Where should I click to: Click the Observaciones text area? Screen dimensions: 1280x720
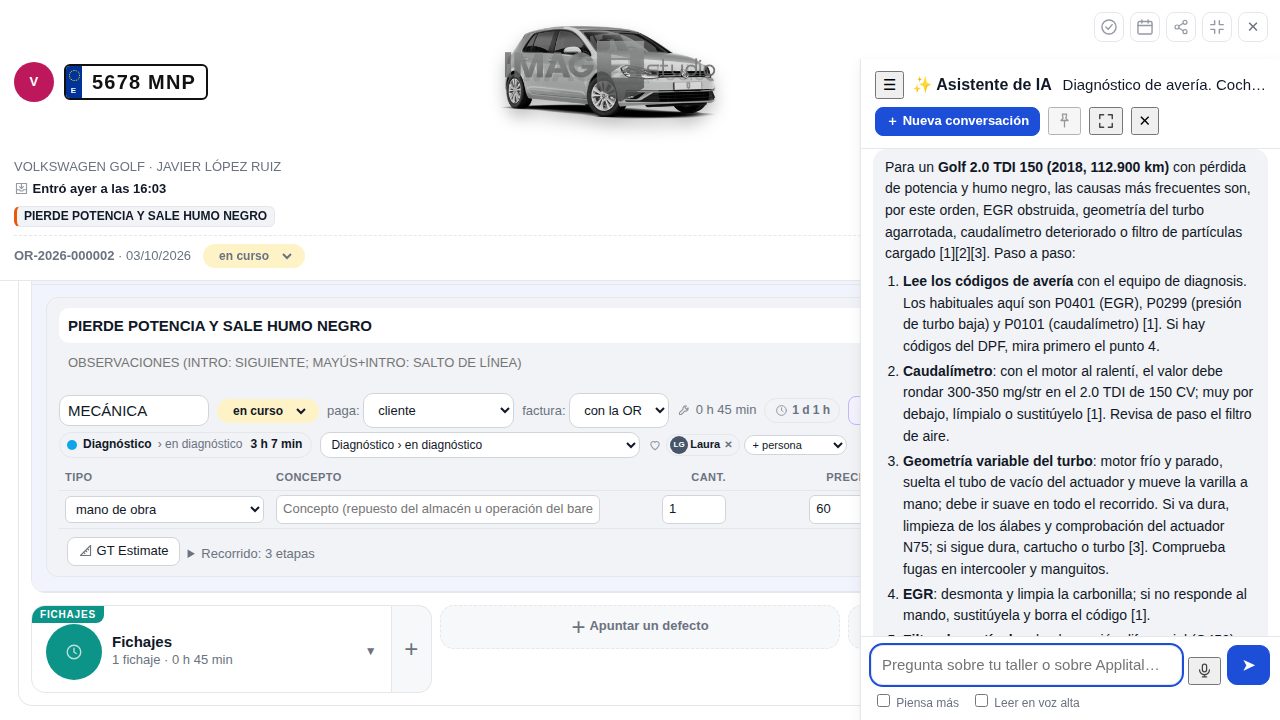460,363
